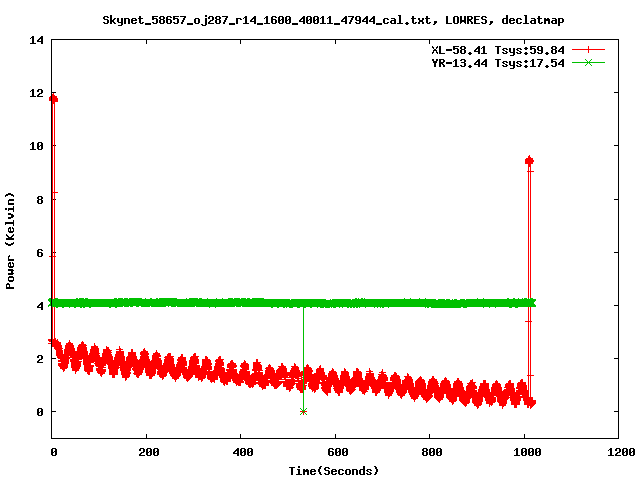Screen dimensions: 640x480
Task: Click the Time(Seconds) axis label
Action: click(334, 471)
